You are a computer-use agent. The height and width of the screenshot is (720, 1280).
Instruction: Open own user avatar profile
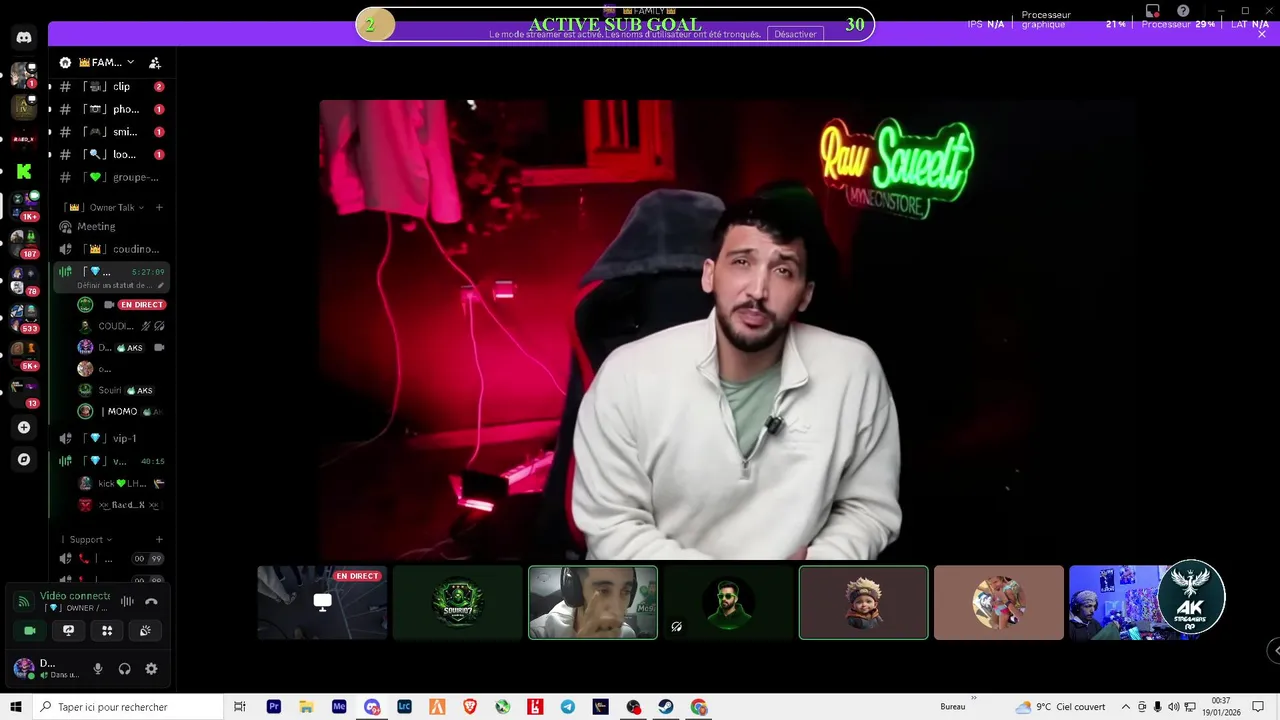(23, 668)
